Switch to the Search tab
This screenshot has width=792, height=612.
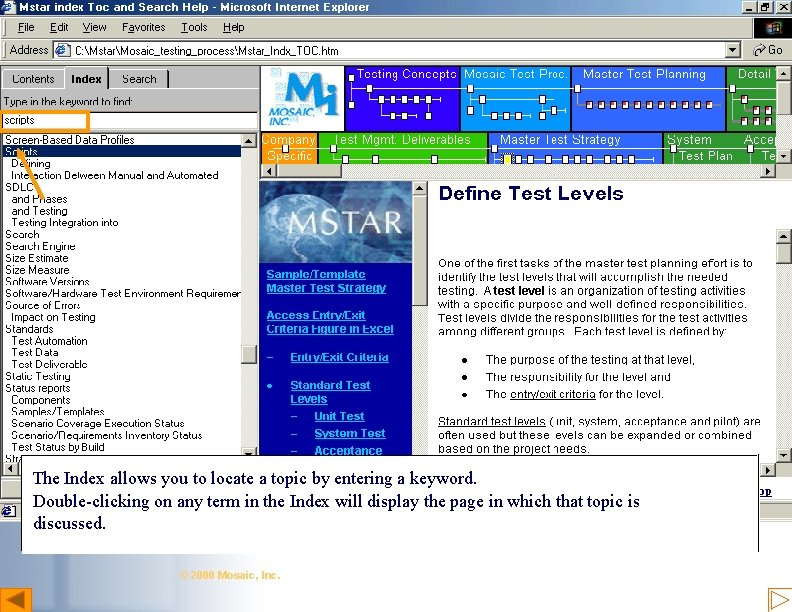click(139, 79)
